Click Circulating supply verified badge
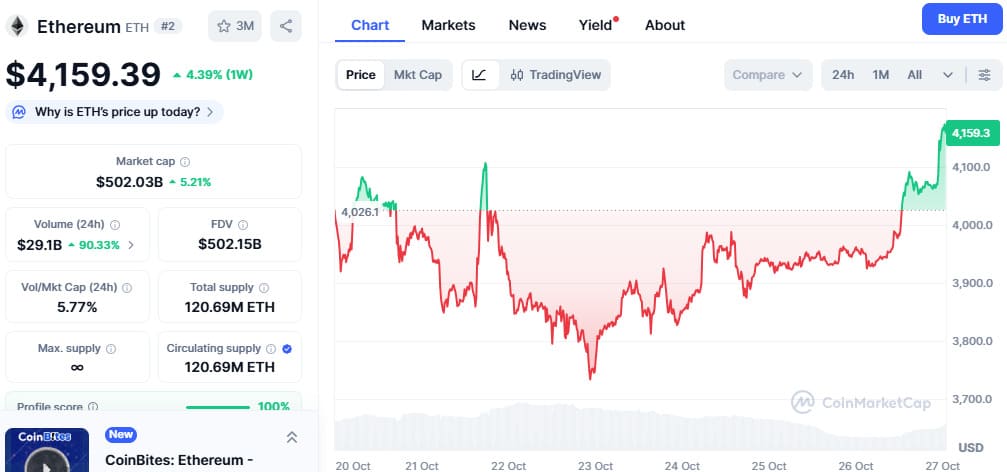This screenshot has height=472, width=1007. (287, 349)
